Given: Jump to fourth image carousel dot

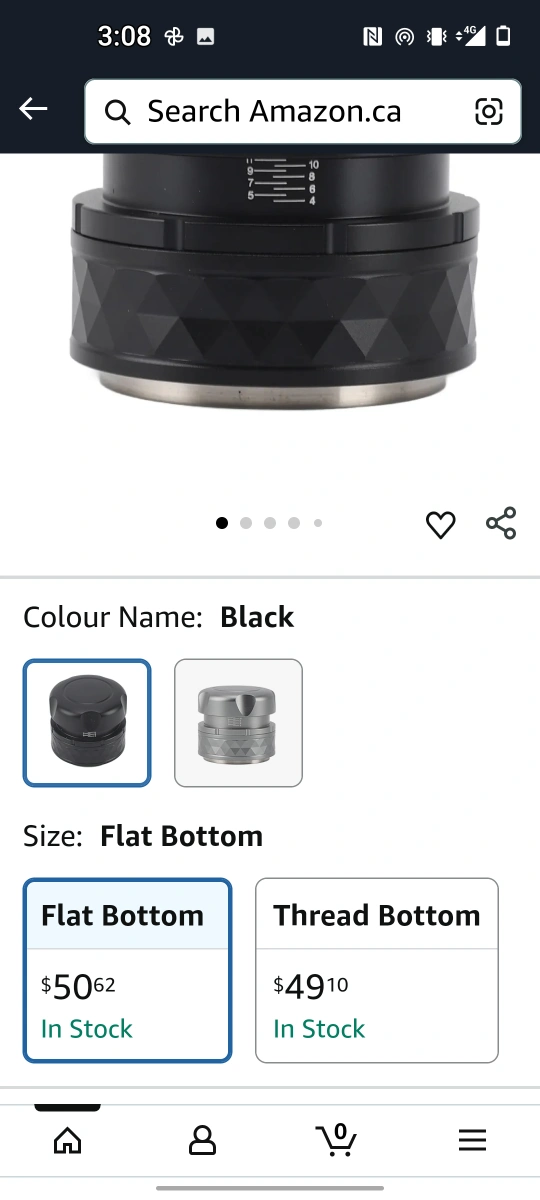Looking at the screenshot, I should 294,523.
